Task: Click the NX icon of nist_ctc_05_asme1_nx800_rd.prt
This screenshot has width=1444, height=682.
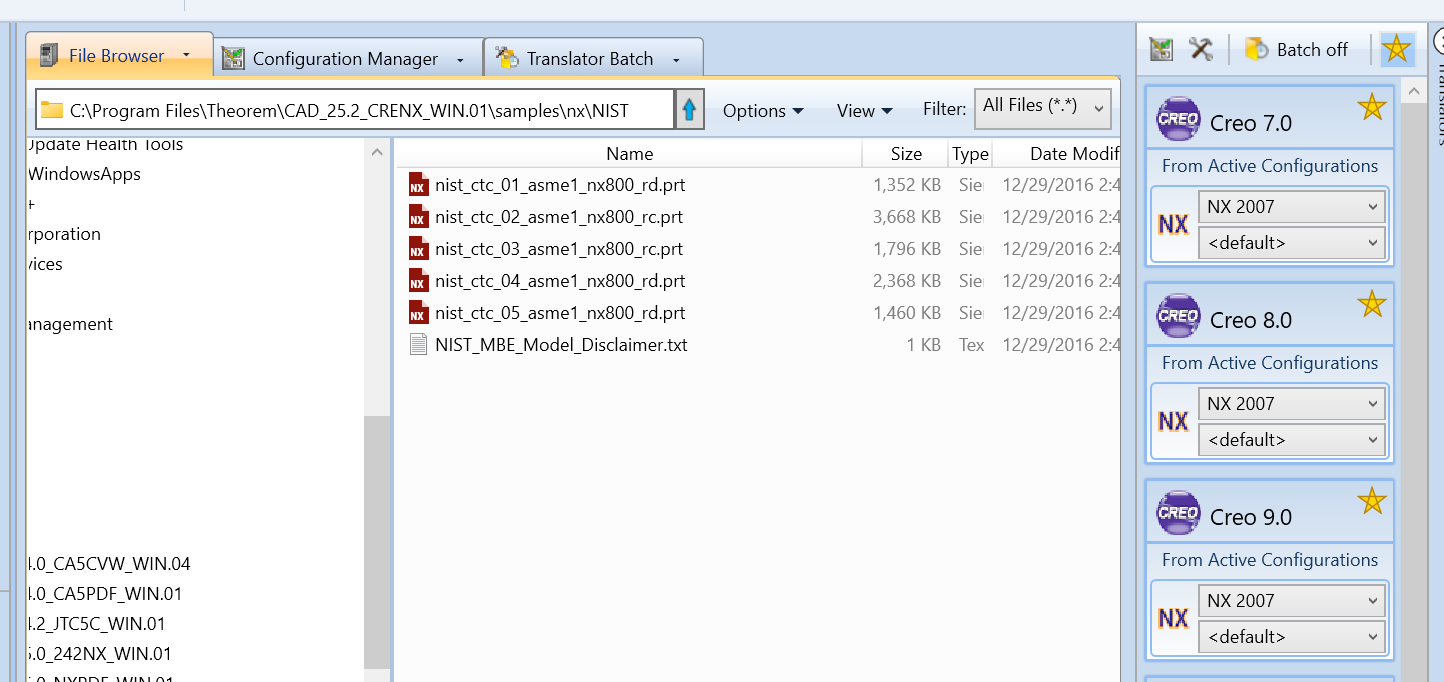Action: 418,313
